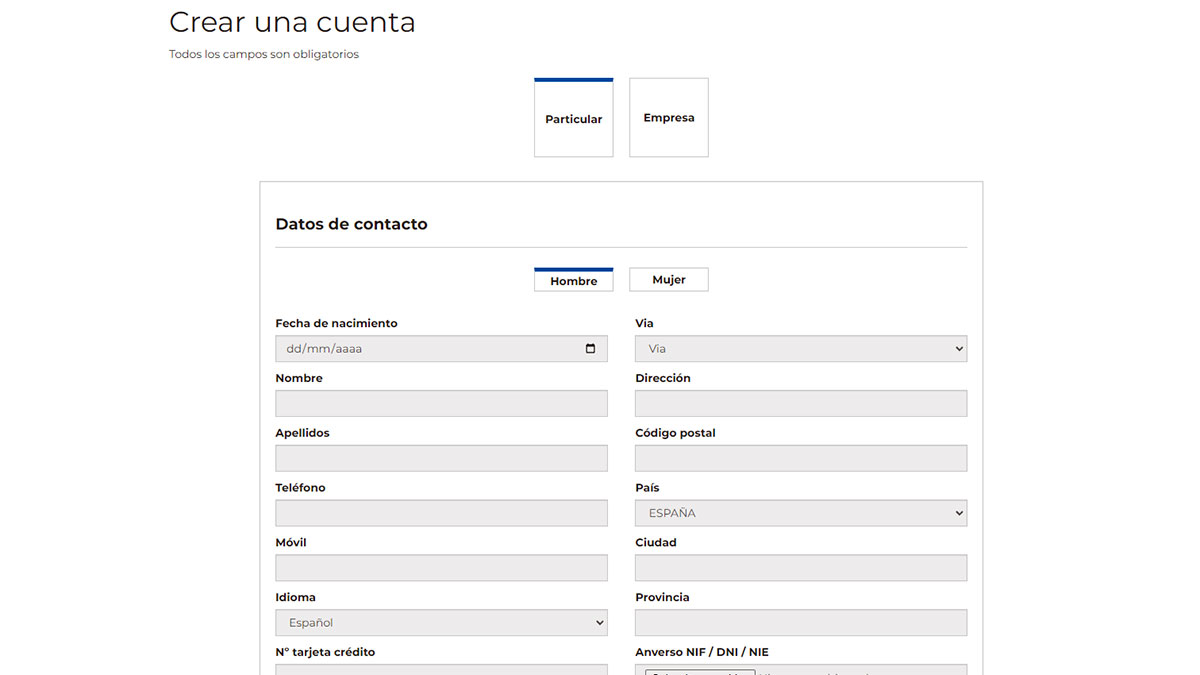Select the Provincia input field
The width and height of the screenshot is (1200, 675).
800,622
